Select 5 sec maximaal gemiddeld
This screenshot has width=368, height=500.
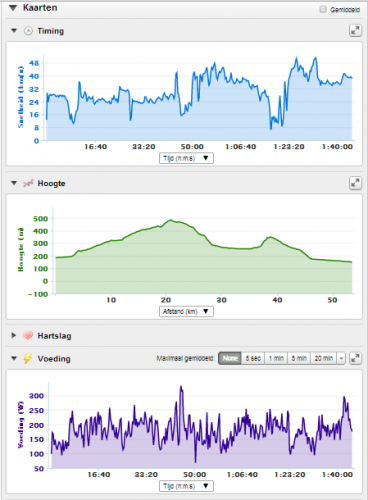[x=253, y=358]
